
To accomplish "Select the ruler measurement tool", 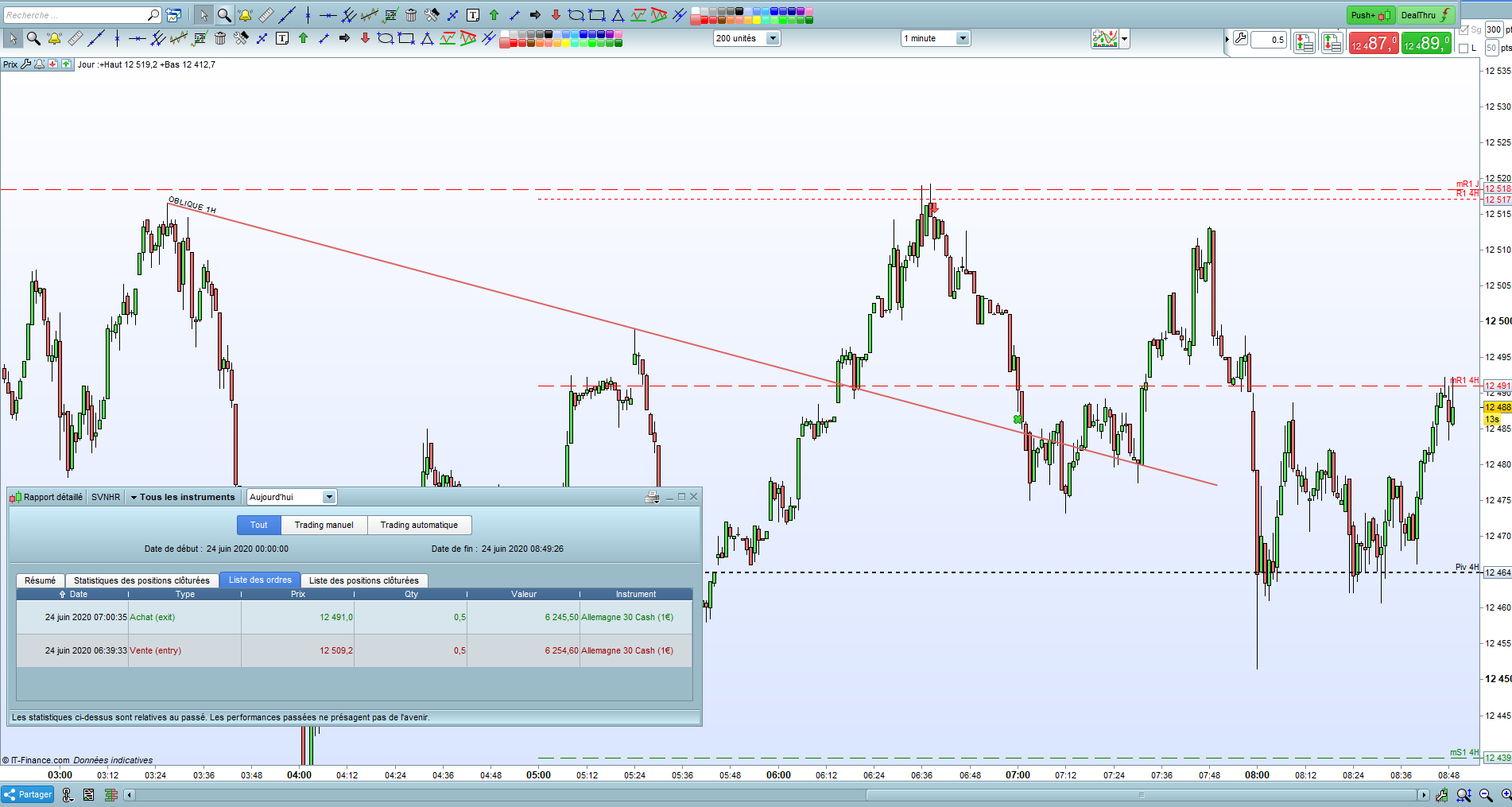I will (75, 38).
